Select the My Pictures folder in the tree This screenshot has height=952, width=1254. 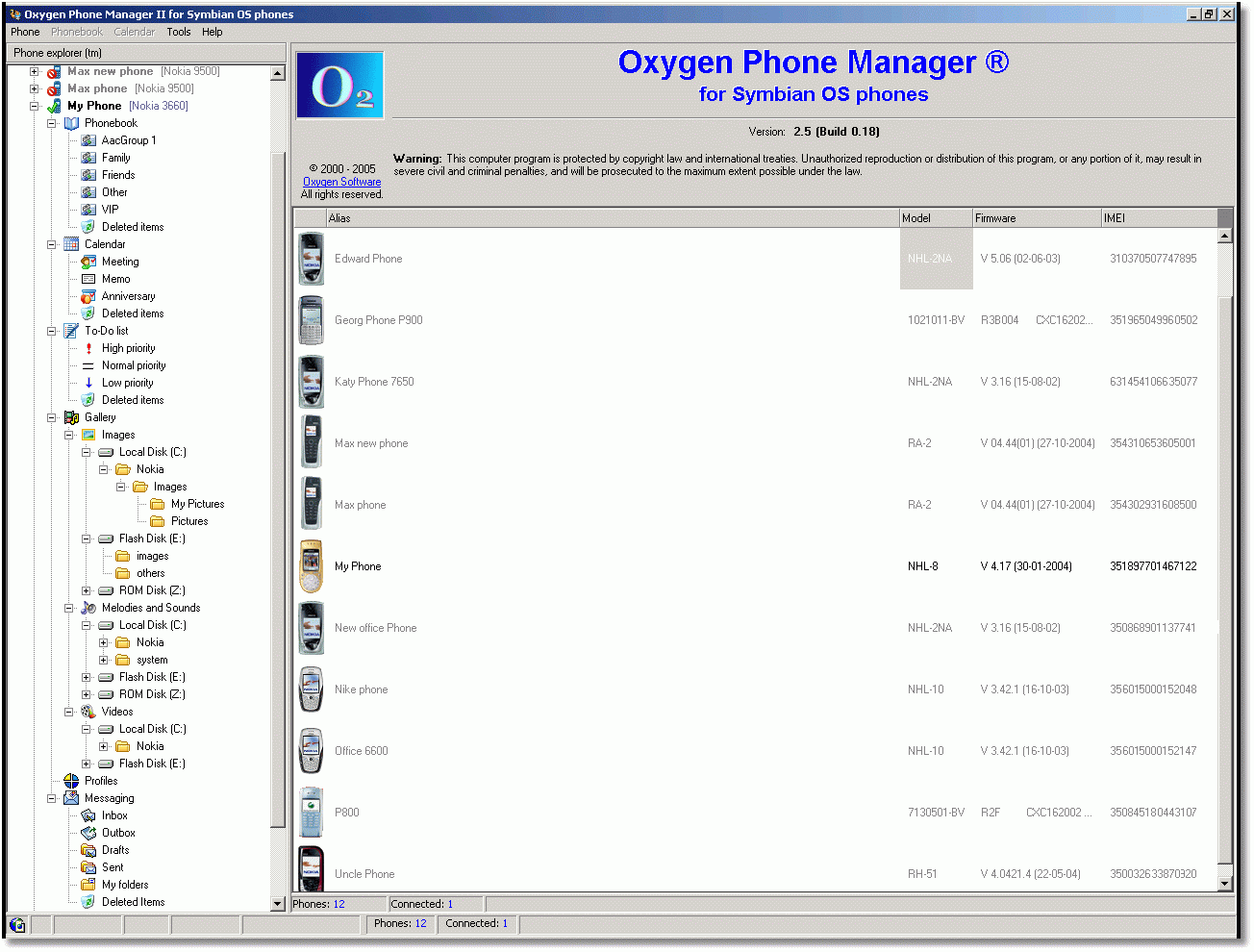click(197, 504)
